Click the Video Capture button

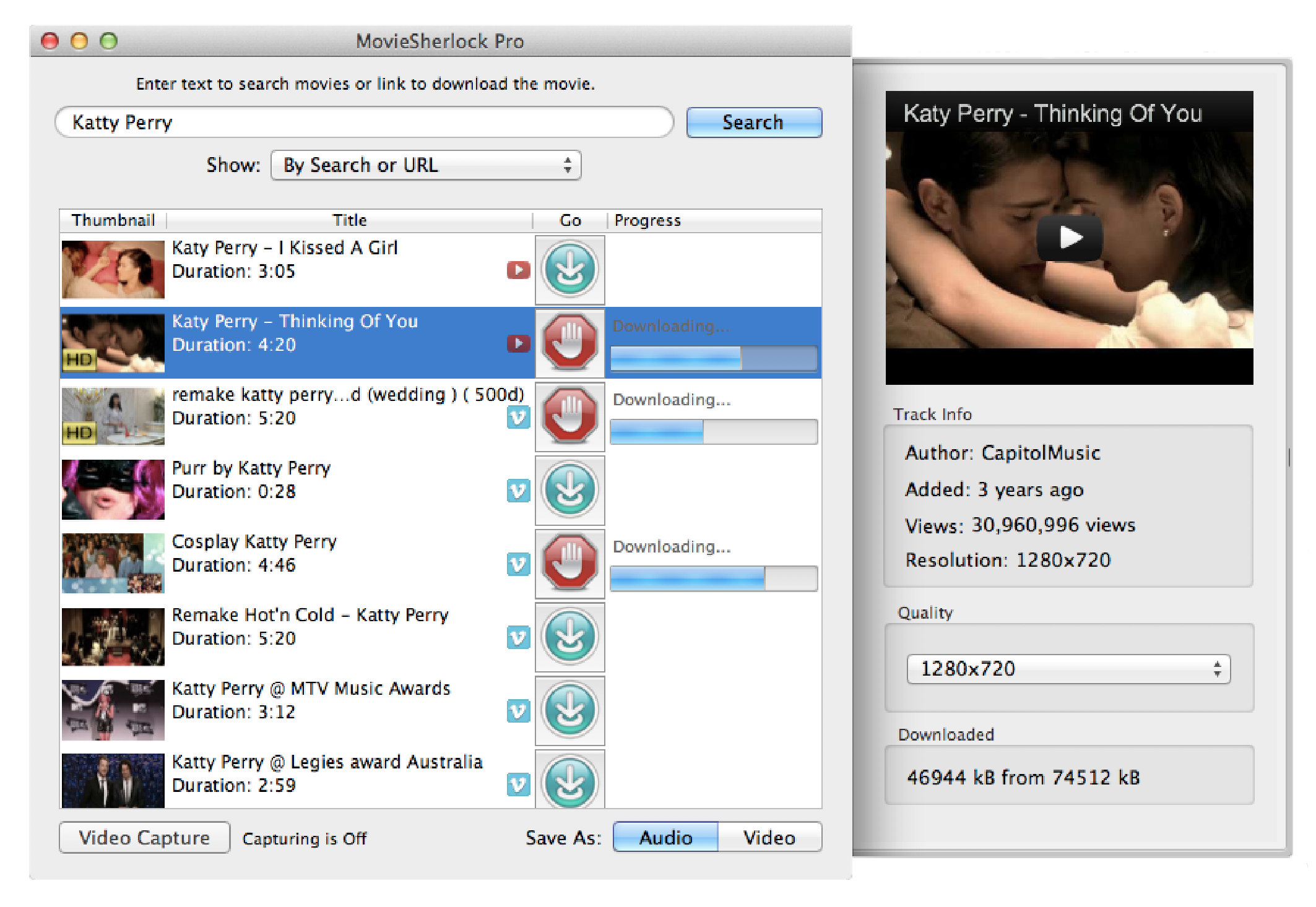(x=145, y=838)
